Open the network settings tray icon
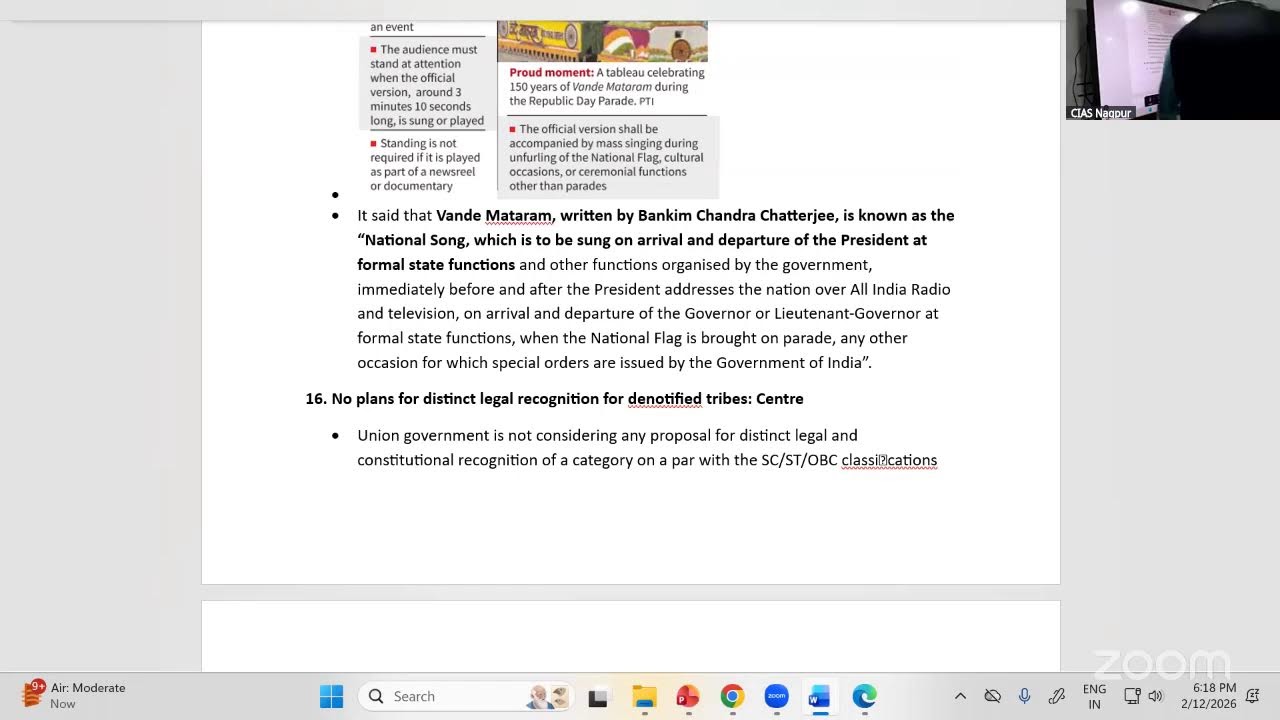 point(1132,696)
